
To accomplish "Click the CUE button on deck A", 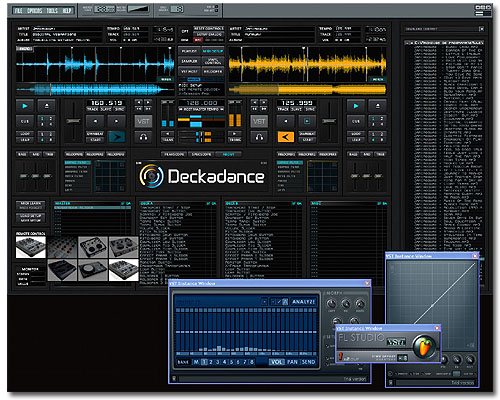I will coord(25,122).
